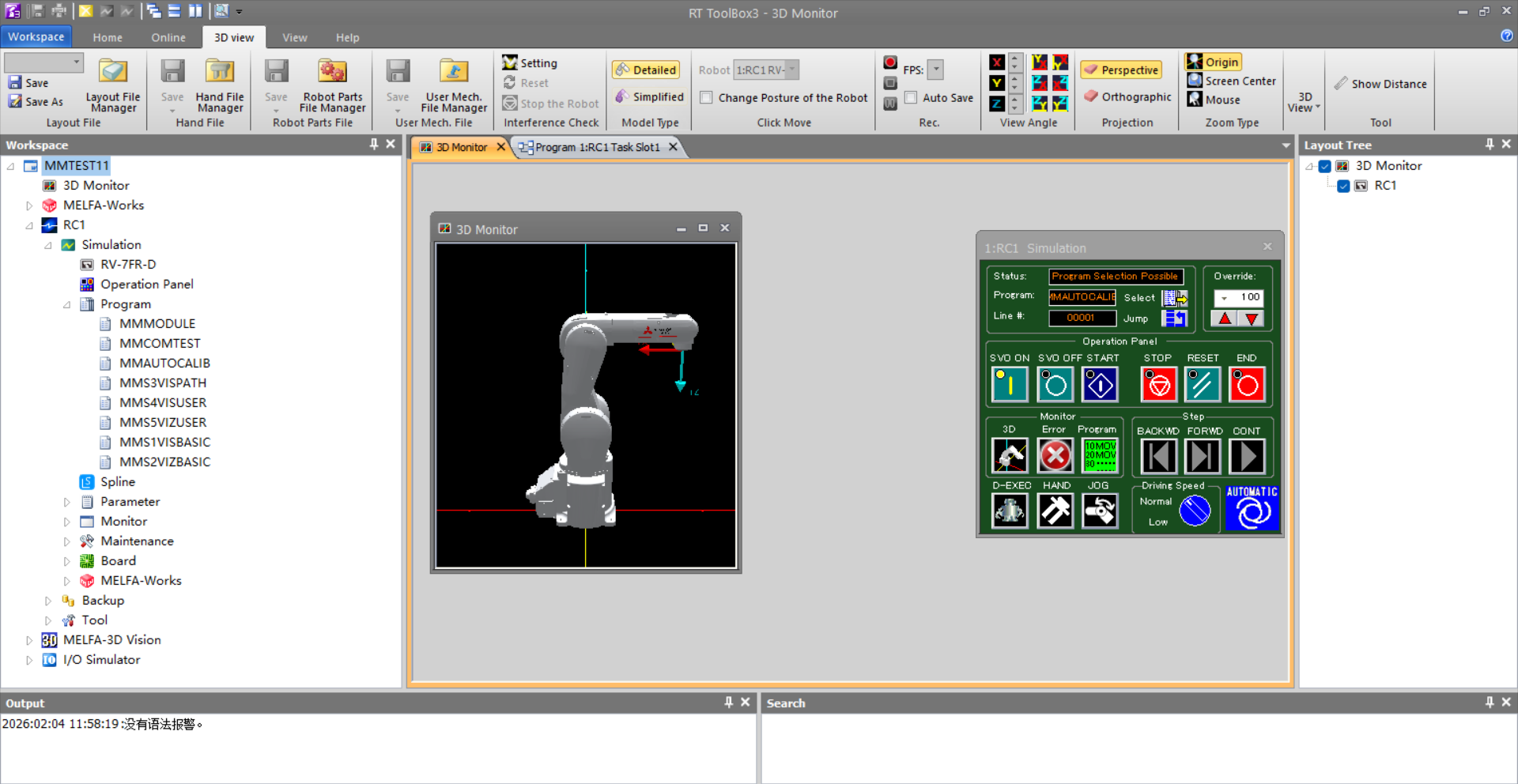Select Origin zoom type
Image resolution: width=1518 pixels, height=784 pixels.
[x=1213, y=62]
